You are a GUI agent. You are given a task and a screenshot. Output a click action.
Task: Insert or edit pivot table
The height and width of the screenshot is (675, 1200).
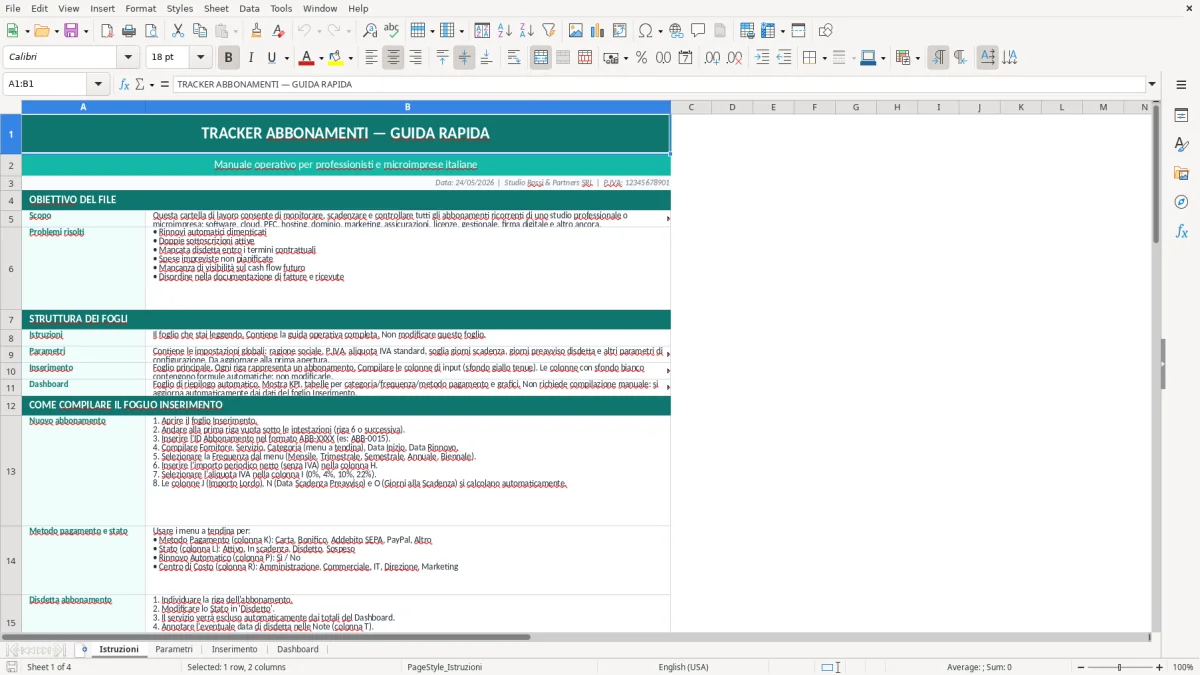(620, 31)
